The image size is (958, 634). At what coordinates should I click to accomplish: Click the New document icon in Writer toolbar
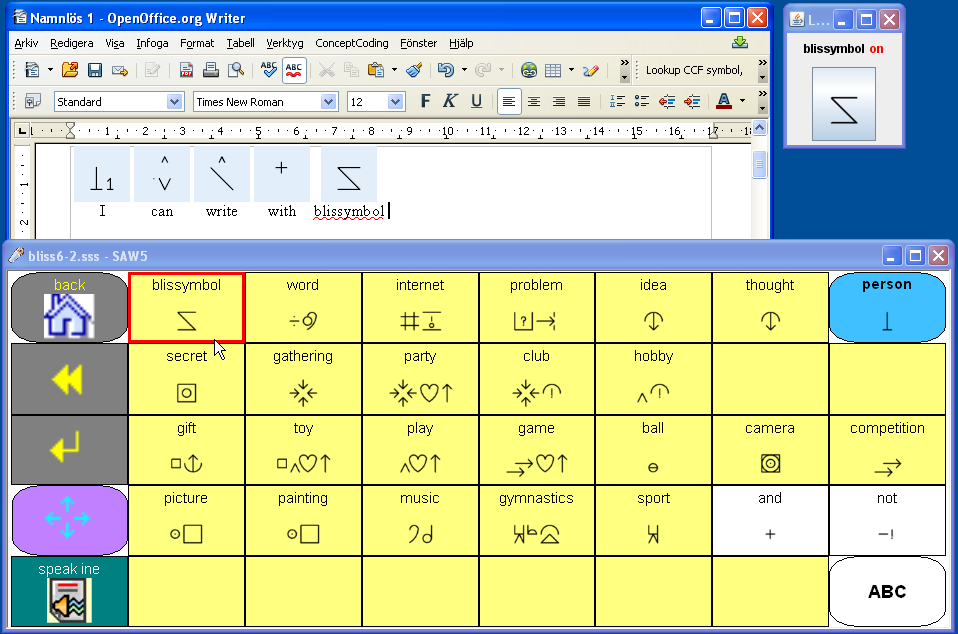(32, 70)
